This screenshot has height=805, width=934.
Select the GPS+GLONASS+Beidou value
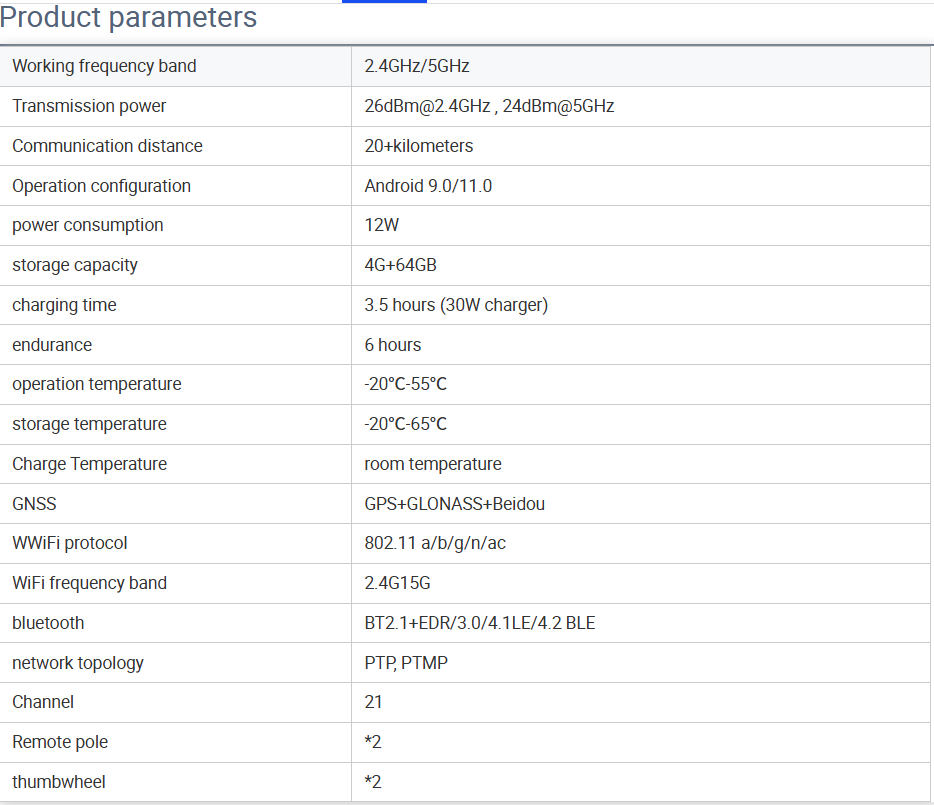(x=454, y=504)
